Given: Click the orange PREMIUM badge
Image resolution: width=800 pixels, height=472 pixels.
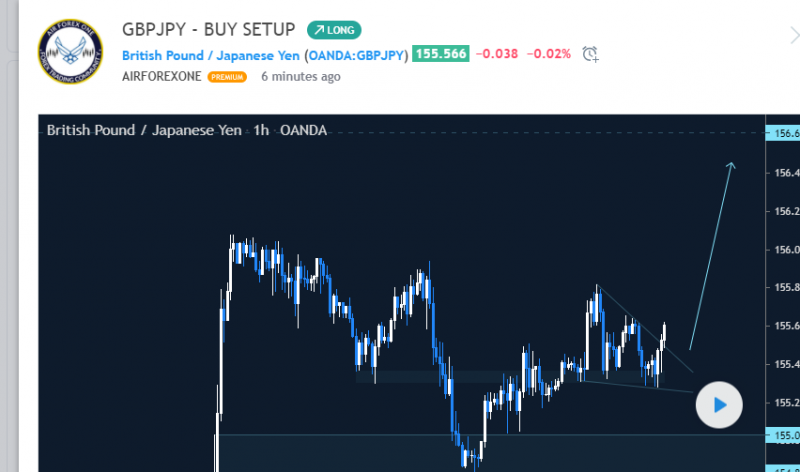Looking at the screenshot, I should [x=227, y=76].
